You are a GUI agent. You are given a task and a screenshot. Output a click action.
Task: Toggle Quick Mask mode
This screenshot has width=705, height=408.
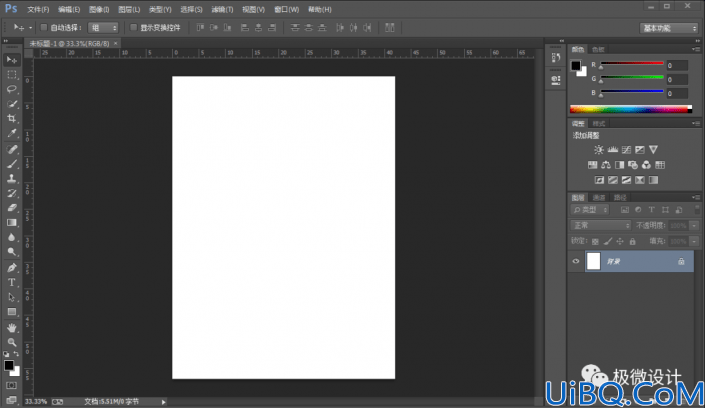click(12, 386)
